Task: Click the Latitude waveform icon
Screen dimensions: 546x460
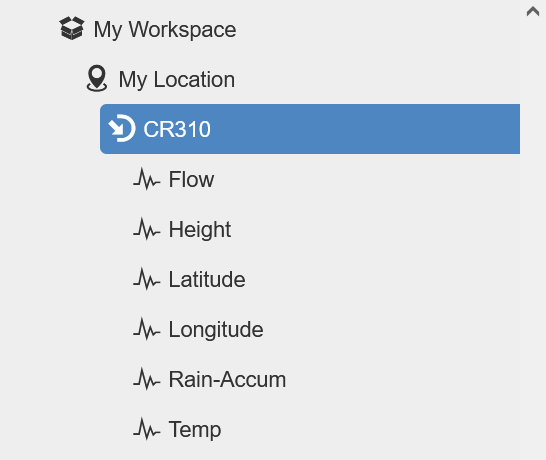Action: pyautogui.click(x=147, y=279)
